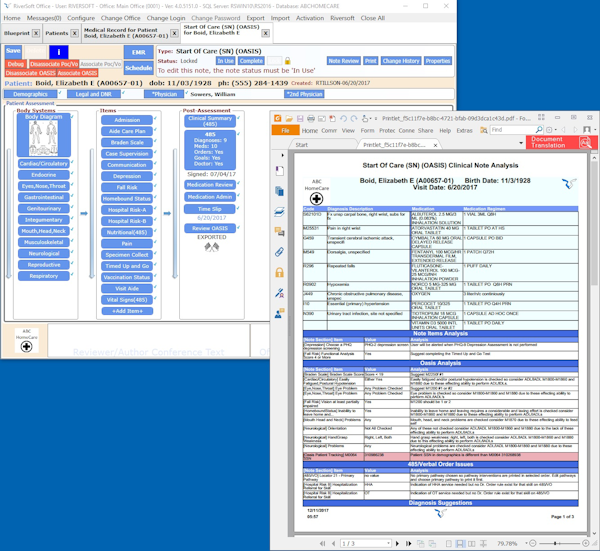Go to first page in PDF viewer
The height and width of the screenshot is (551, 600).
tap(323, 543)
